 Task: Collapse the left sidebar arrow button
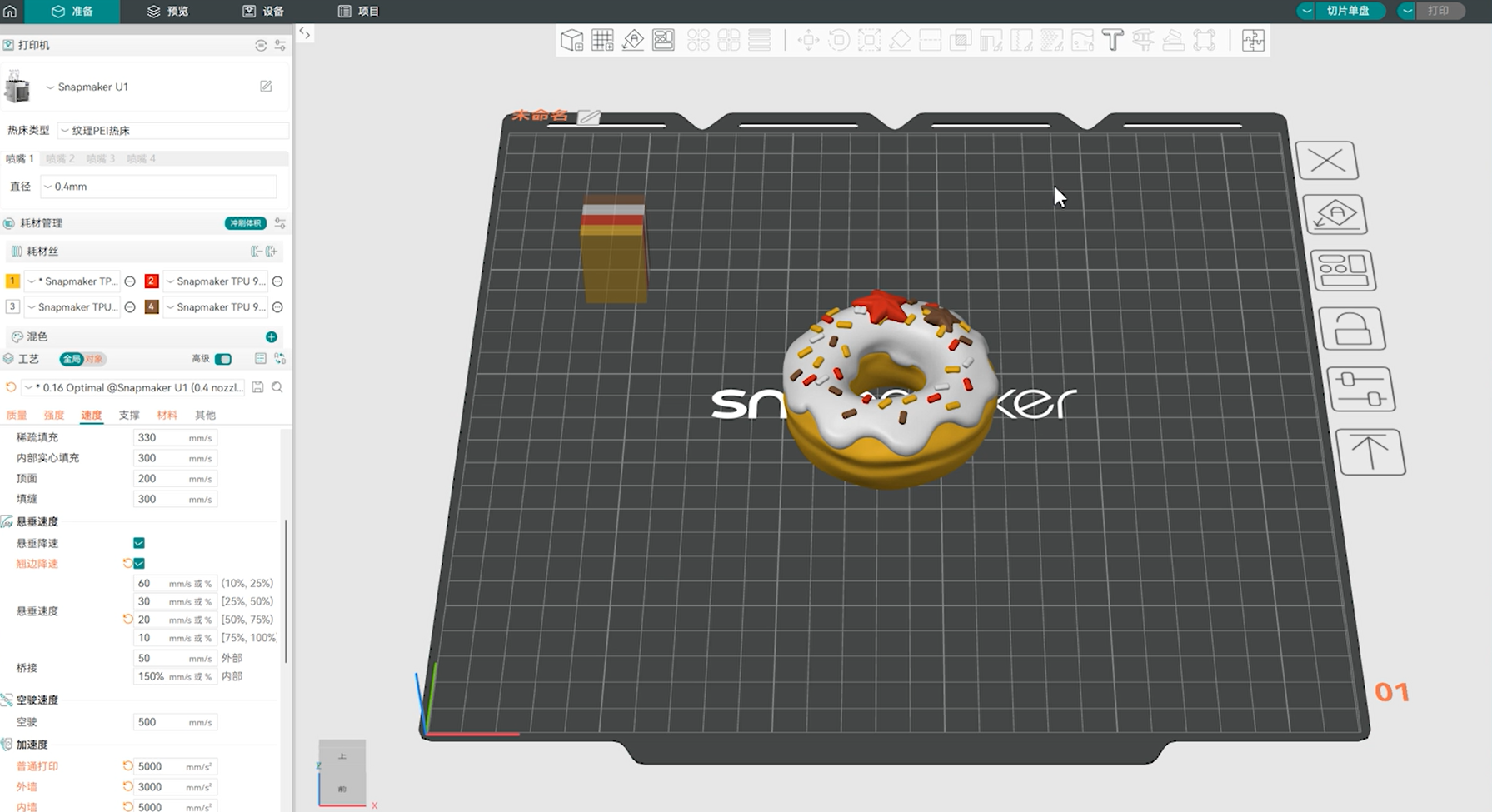tap(305, 34)
